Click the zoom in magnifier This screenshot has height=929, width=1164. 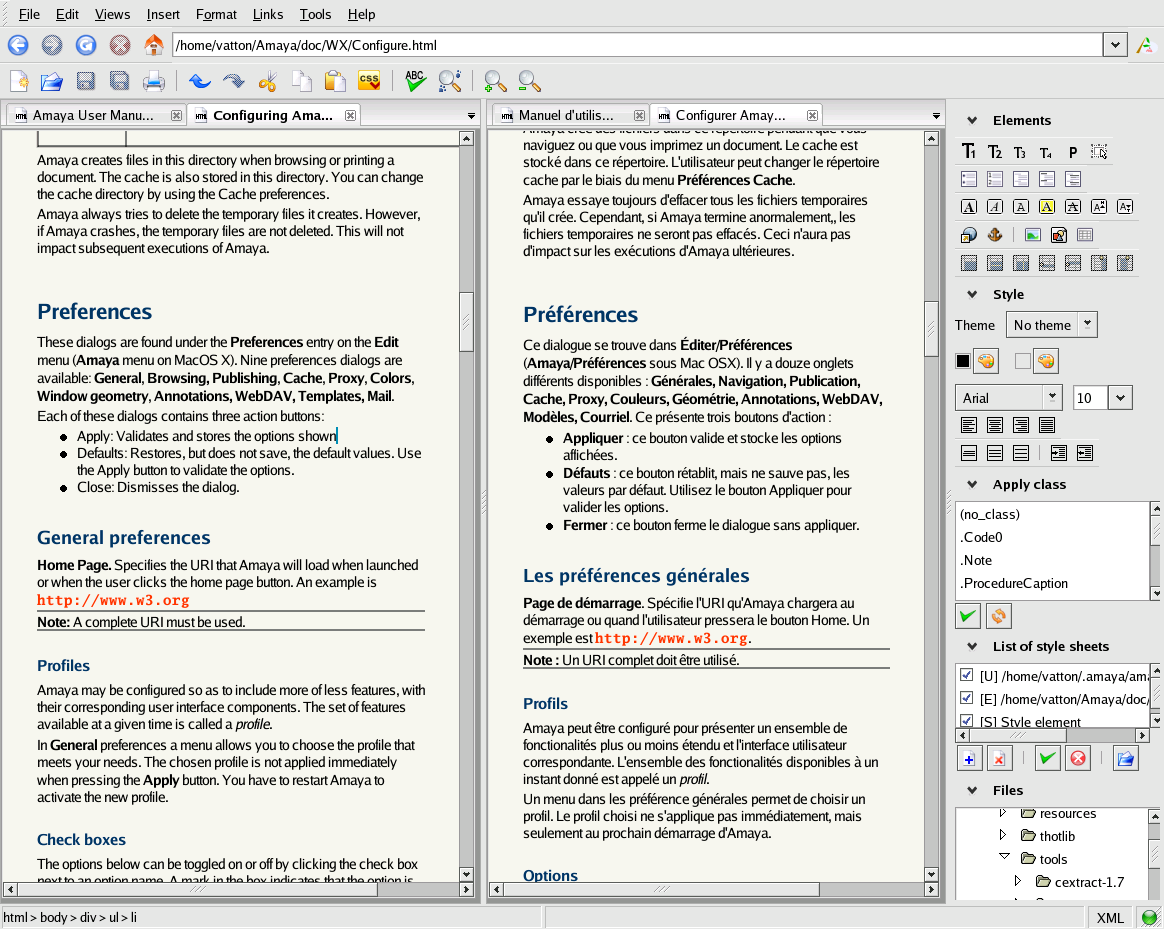click(x=494, y=81)
